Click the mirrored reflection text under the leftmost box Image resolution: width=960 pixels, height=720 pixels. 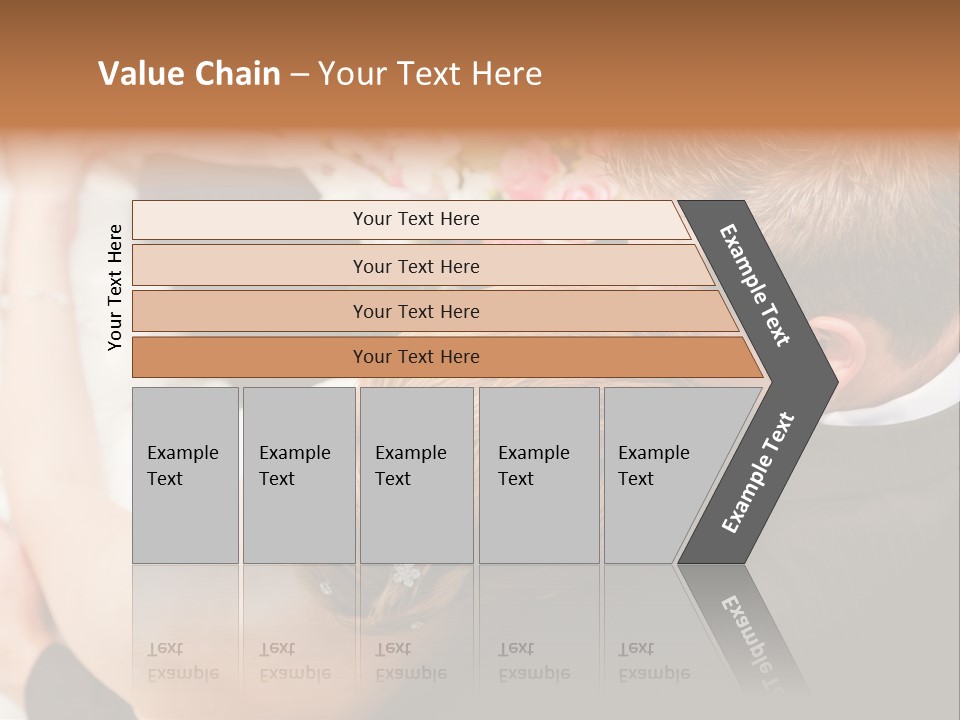point(183,661)
